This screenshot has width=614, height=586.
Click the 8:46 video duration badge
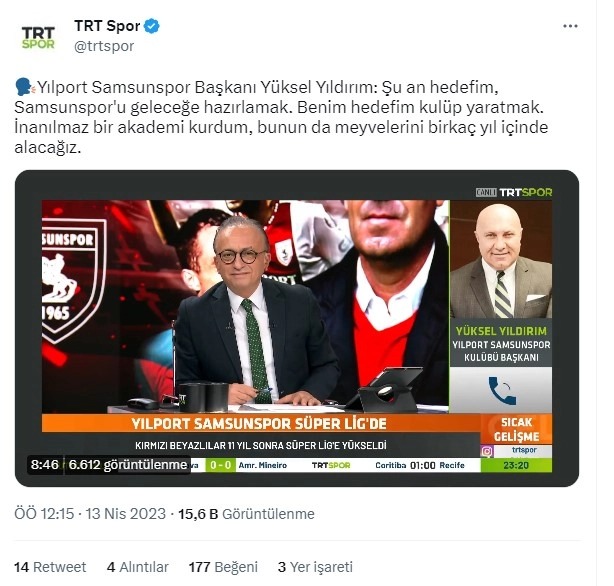45,465
